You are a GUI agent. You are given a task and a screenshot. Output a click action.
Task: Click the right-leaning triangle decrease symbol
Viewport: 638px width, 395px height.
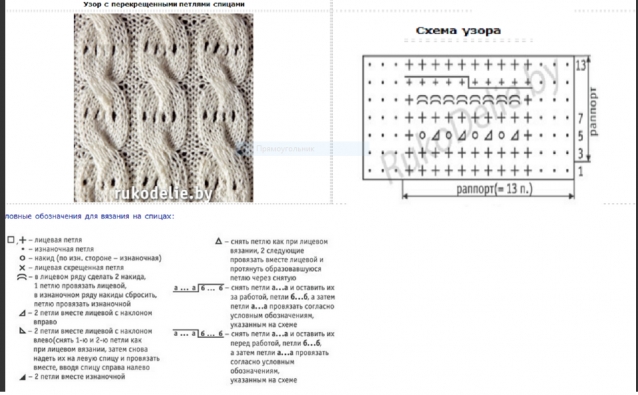(x=23, y=313)
